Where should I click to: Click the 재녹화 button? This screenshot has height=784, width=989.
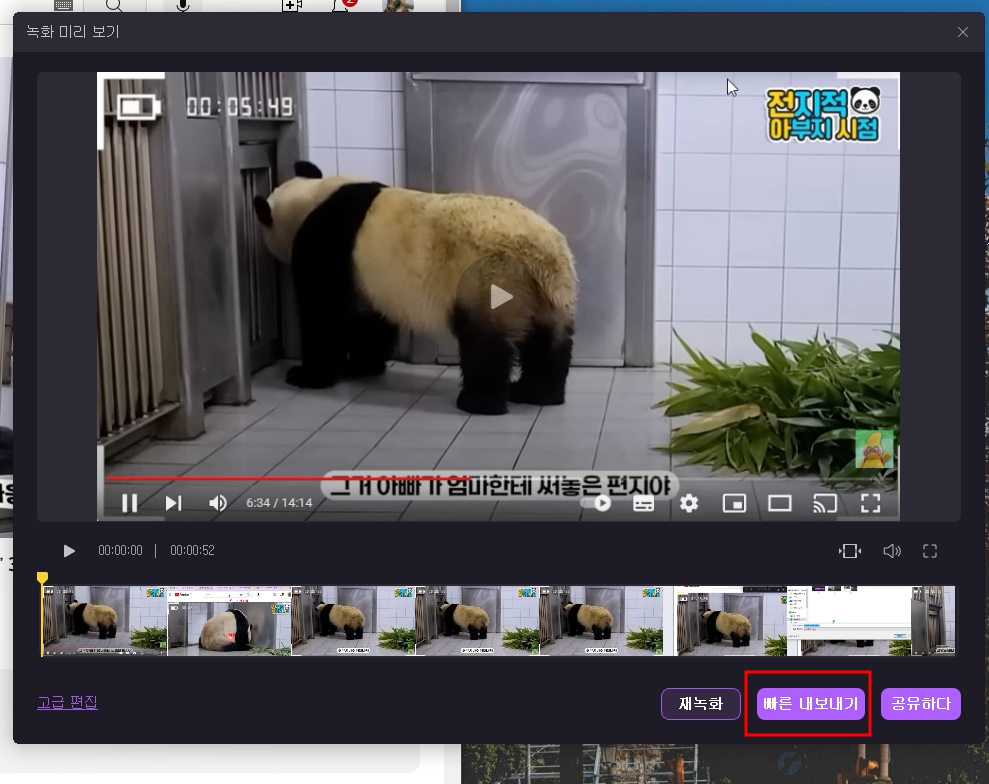coord(701,703)
